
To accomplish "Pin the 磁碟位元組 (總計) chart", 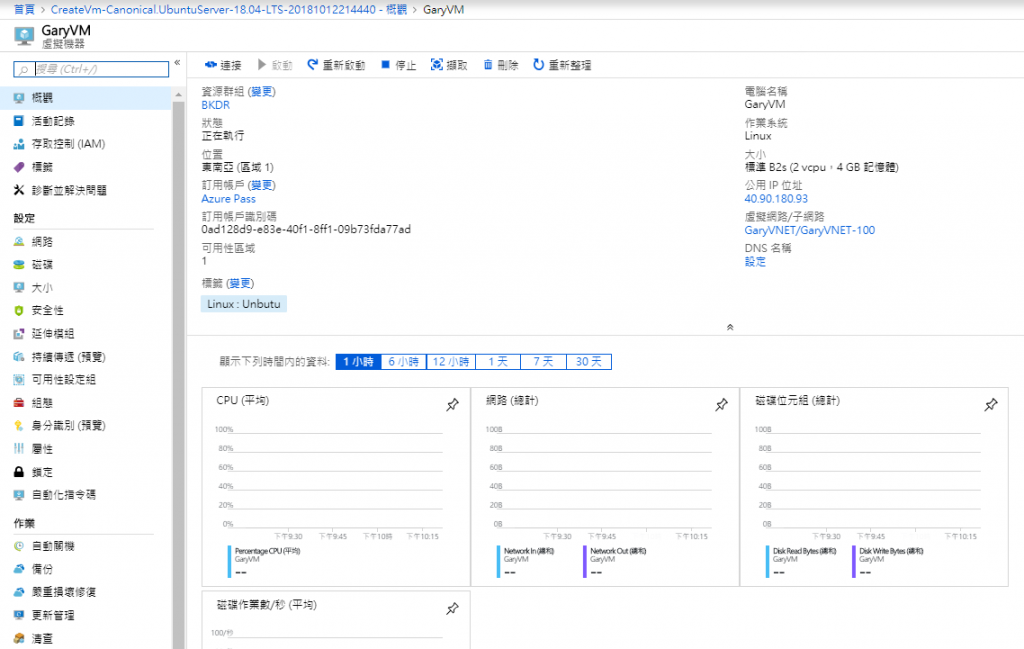I will click(x=991, y=405).
